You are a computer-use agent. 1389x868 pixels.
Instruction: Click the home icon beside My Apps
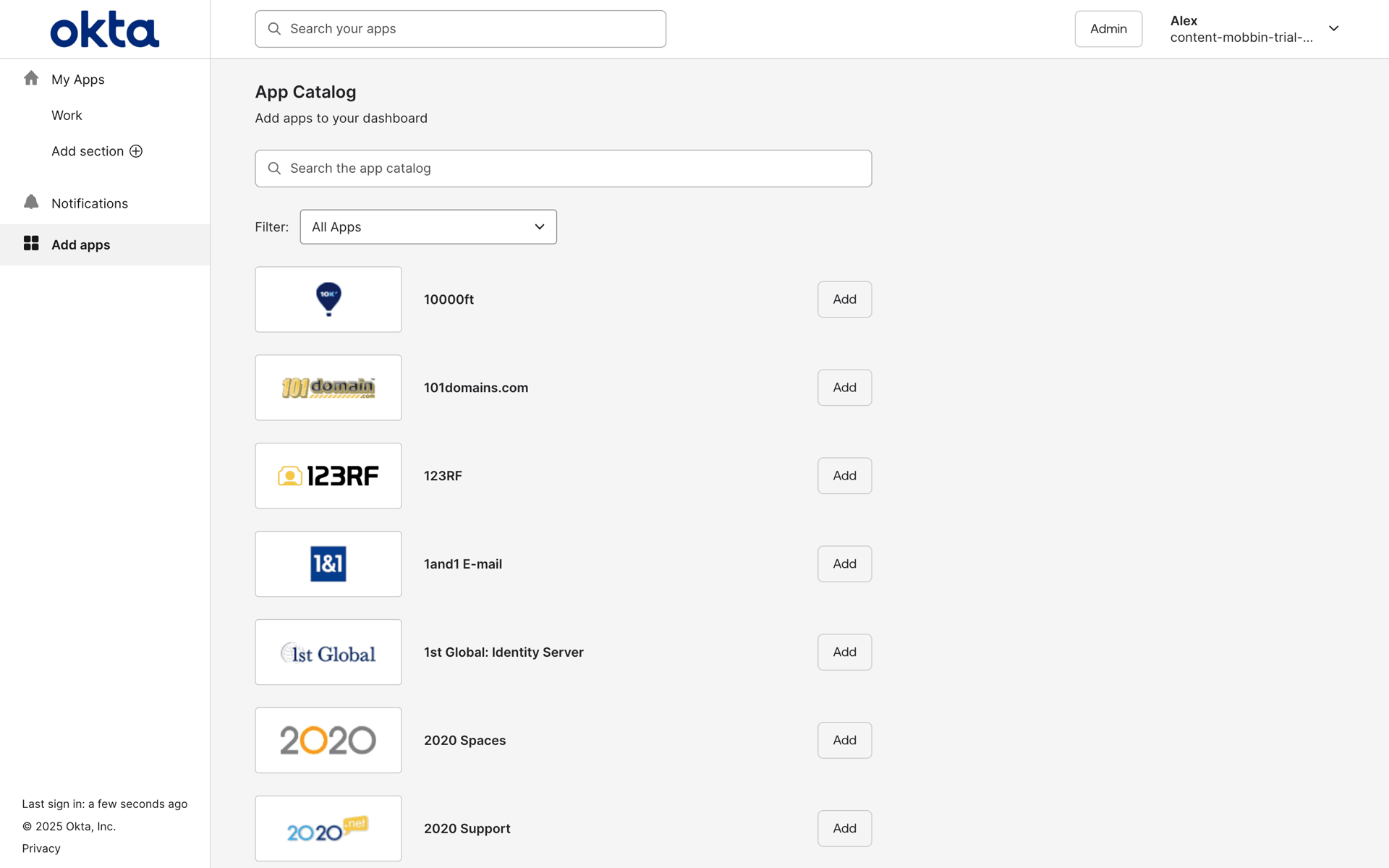click(x=31, y=78)
